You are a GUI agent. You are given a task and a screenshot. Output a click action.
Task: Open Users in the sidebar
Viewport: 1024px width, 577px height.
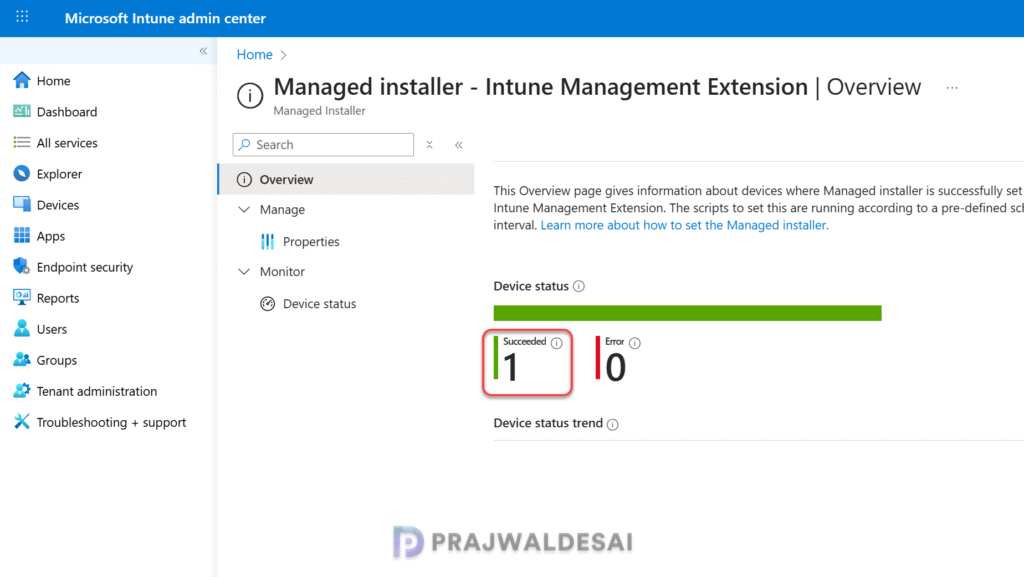pyautogui.click(x=52, y=329)
